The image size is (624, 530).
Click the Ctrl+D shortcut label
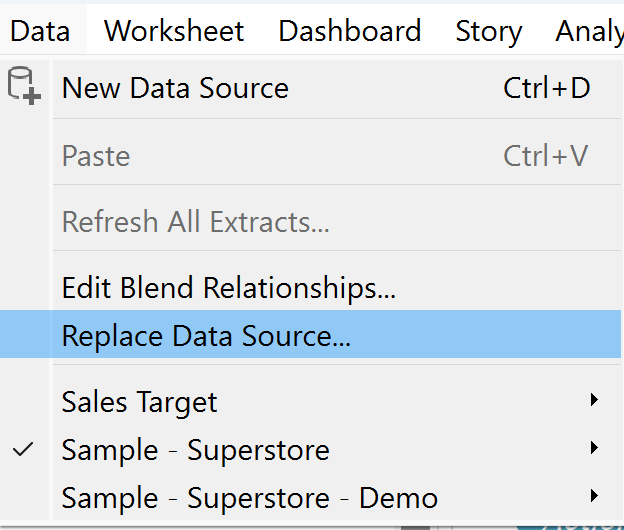(x=547, y=88)
